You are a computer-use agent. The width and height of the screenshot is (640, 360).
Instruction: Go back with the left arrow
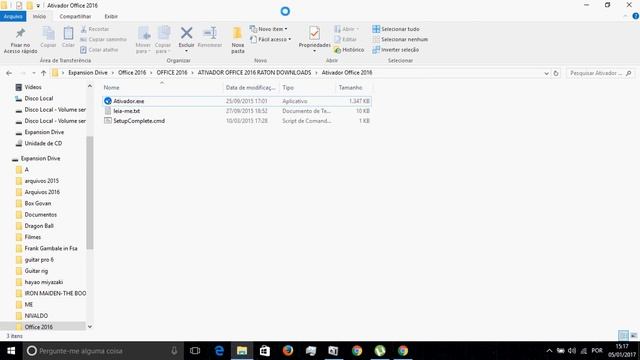click(9, 73)
